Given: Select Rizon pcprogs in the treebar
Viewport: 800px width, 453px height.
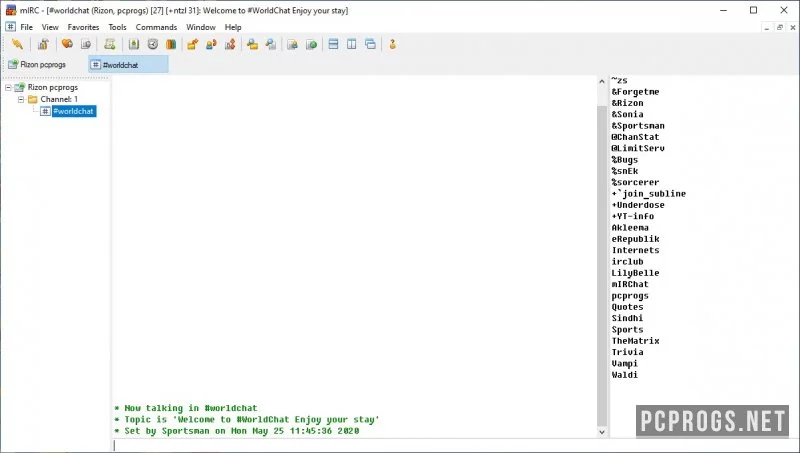Looking at the screenshot, I should tap(53, 88).
